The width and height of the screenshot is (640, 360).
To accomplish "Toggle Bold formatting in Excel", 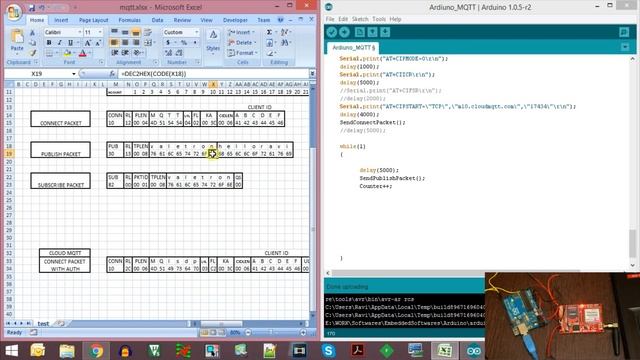I will [x=49, y=42].
